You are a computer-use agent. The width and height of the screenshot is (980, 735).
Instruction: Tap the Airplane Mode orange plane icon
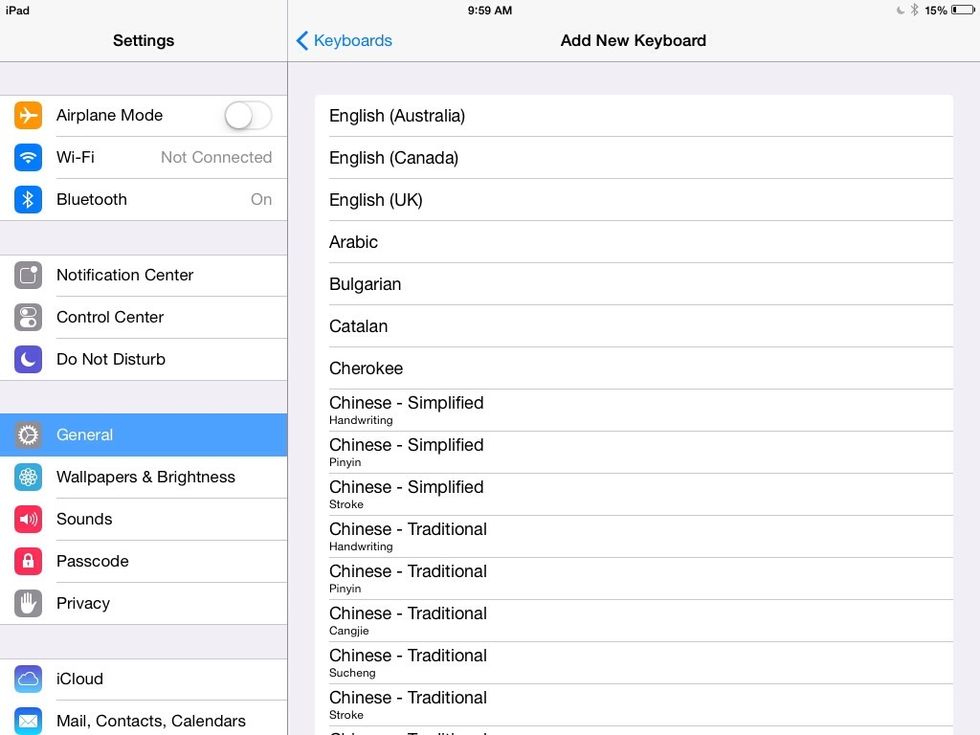pos(28,116)
